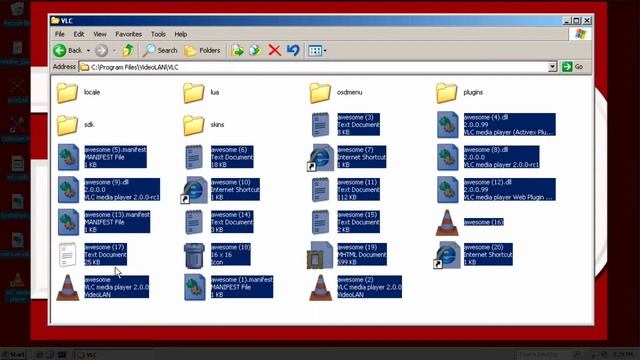Click the Windows flag logo in toolbar
640x360 pixels.
[580, 34]
